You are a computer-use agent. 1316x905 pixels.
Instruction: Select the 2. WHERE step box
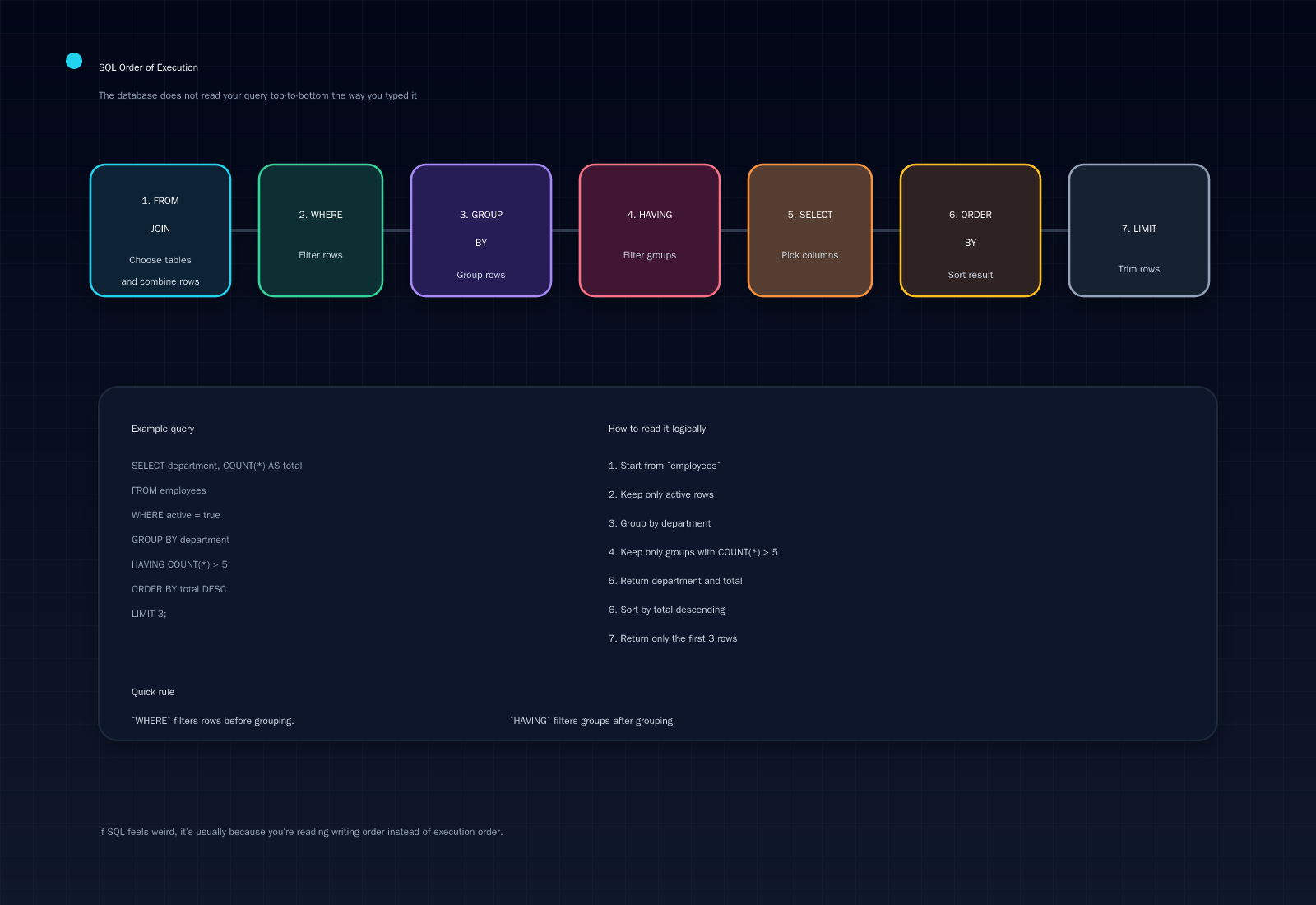tap(321, 230)
